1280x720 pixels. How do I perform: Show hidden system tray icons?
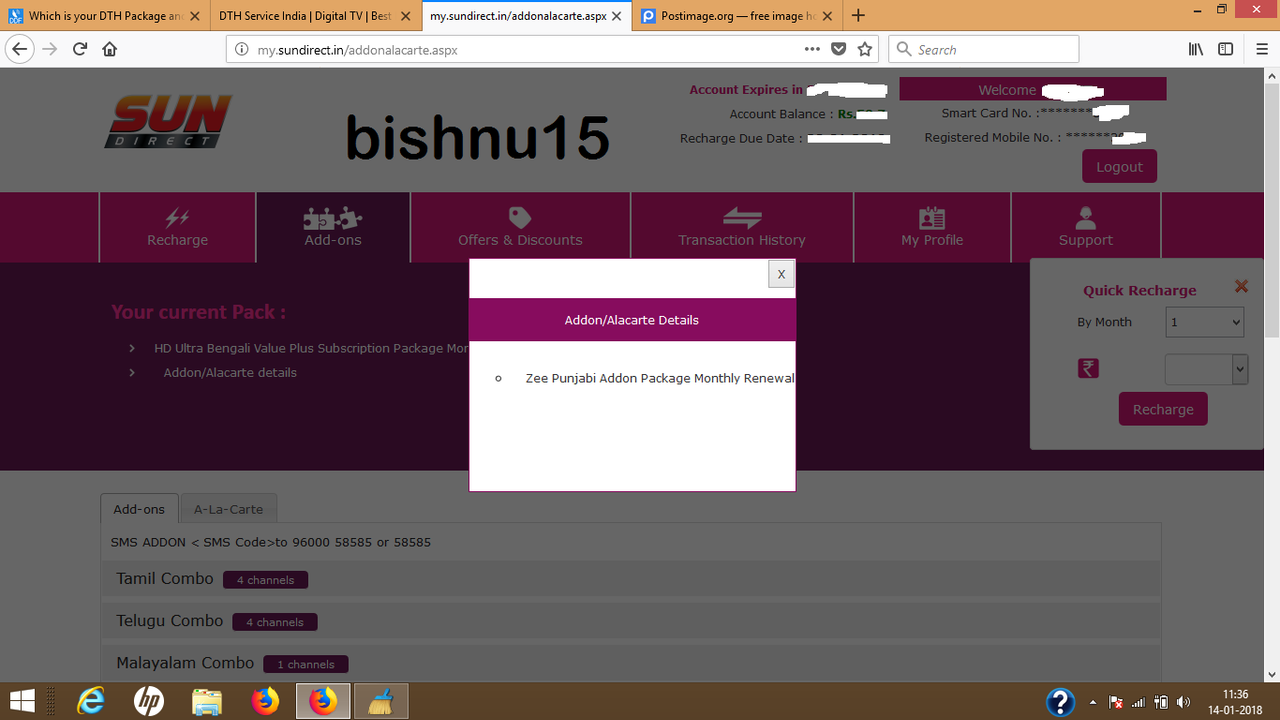click(1092, 702)
